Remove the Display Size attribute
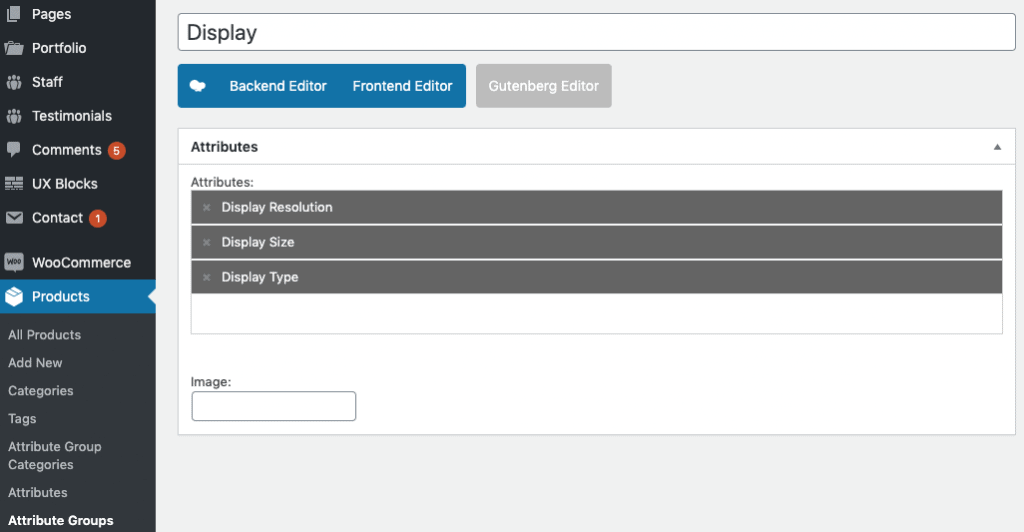1024x532 pixels. [x=206, y=243]
